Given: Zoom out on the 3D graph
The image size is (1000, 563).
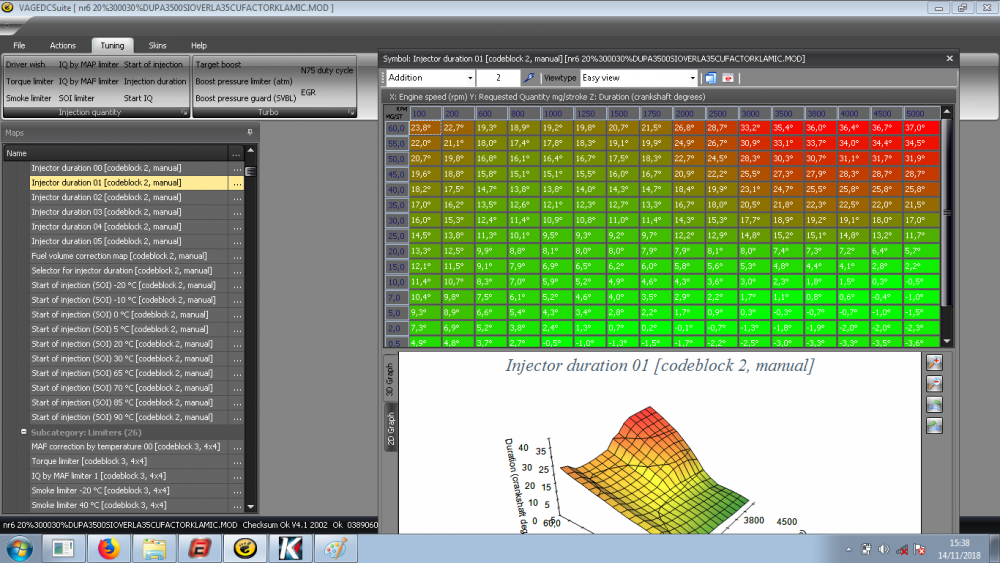Looking at the screenshot, I should [x=934, y=384].
